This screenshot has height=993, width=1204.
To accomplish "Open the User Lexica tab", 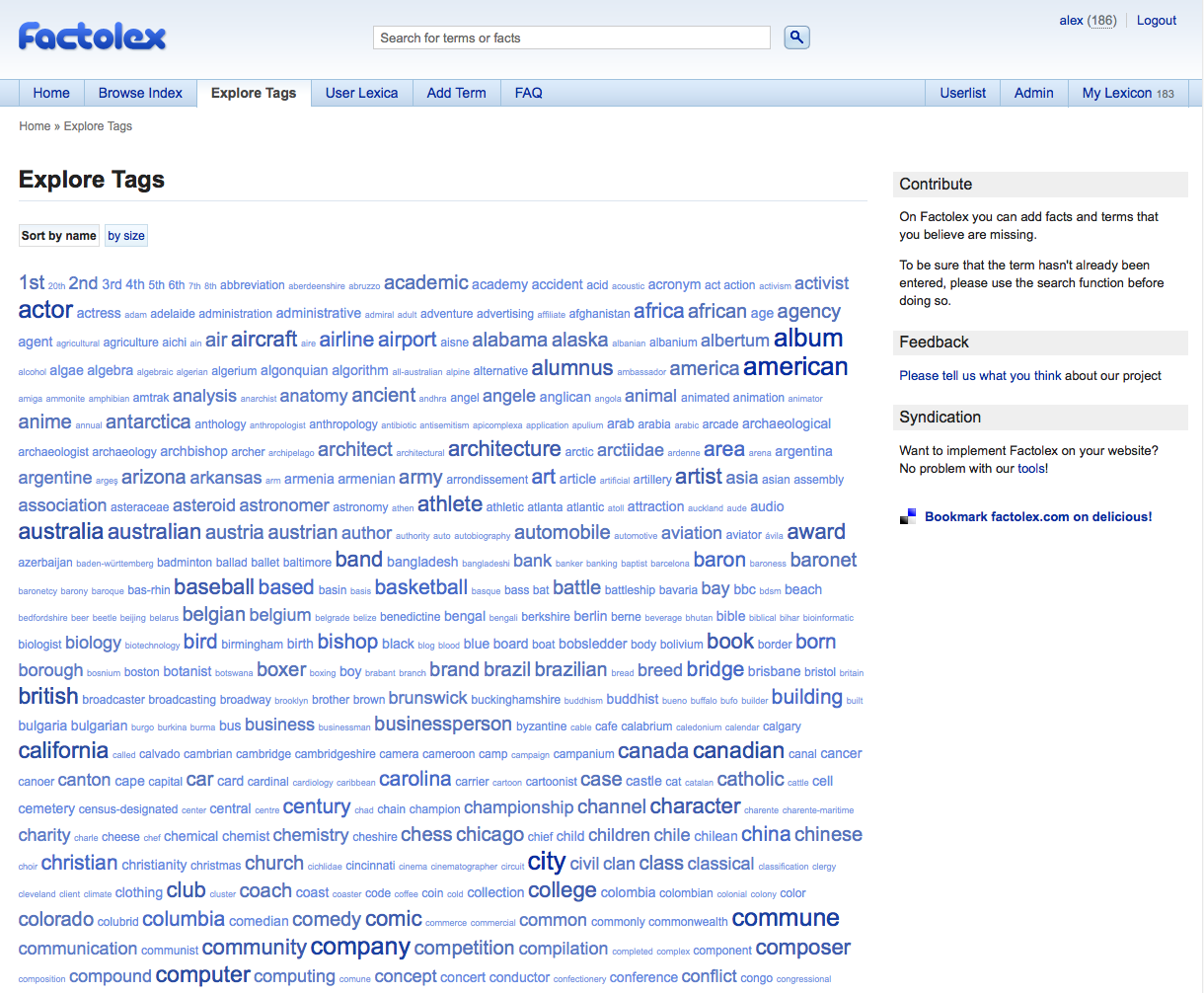I will click(362, 93).
